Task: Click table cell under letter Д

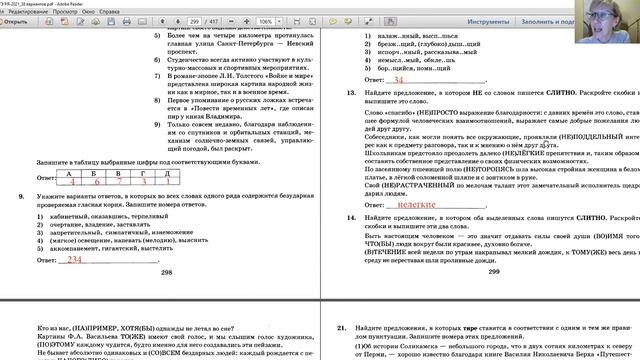Action: (x=167, y=182)
